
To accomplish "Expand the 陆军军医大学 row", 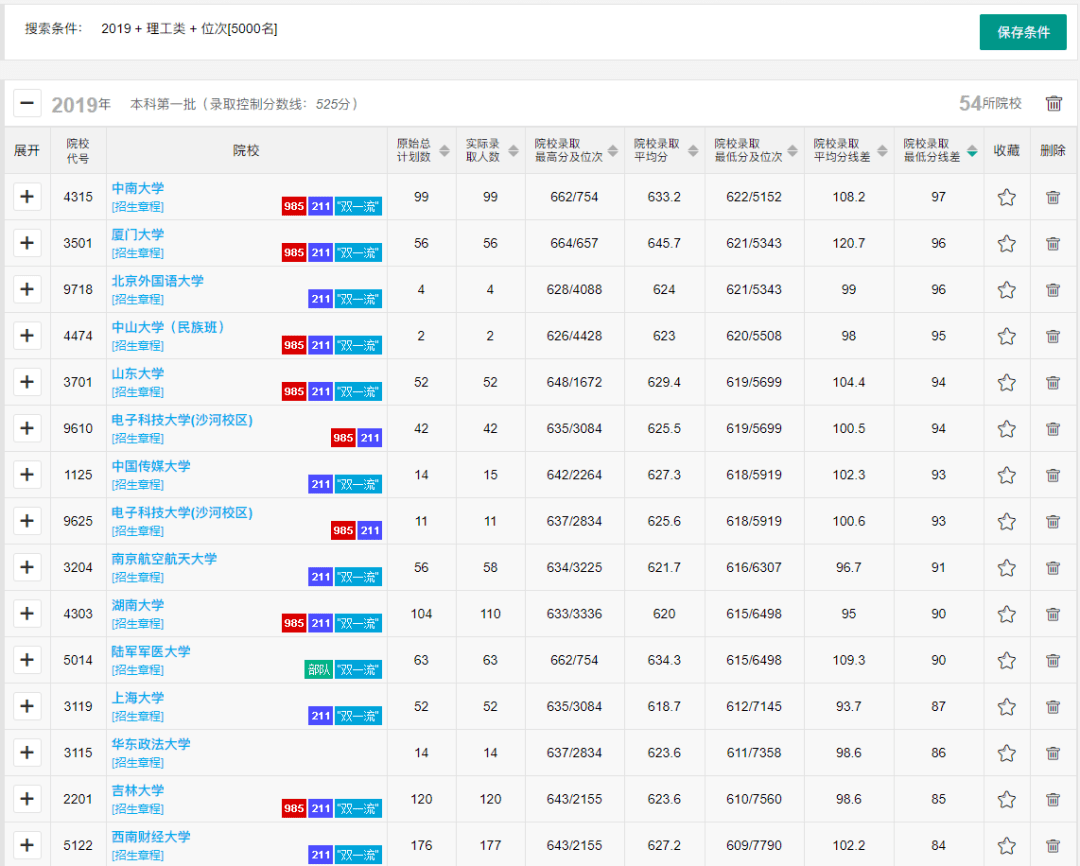I will click(x=27, y=659).
